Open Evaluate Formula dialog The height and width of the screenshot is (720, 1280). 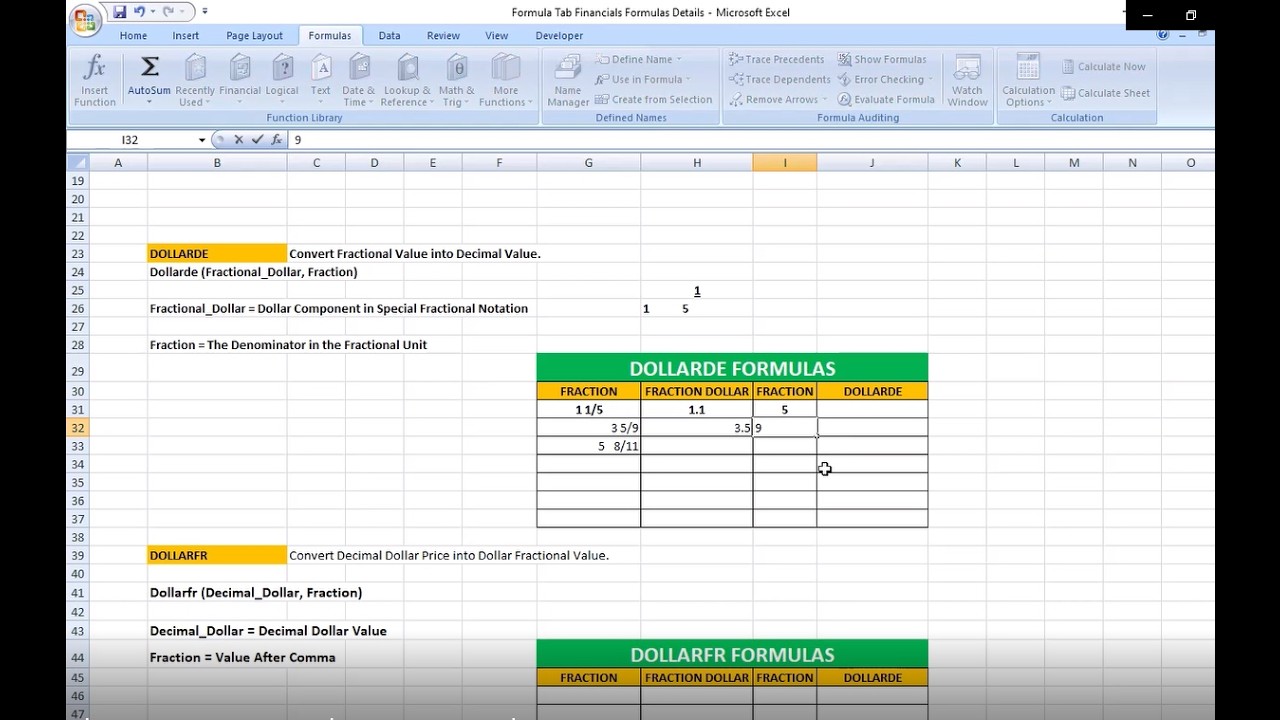click(886, 99)
